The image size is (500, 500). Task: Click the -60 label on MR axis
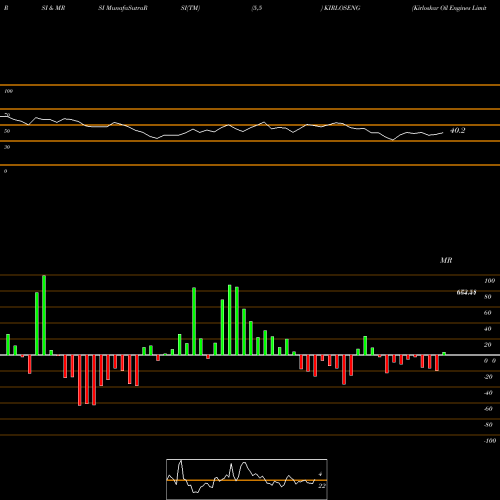pyautogui.click(x=488, y=409)
